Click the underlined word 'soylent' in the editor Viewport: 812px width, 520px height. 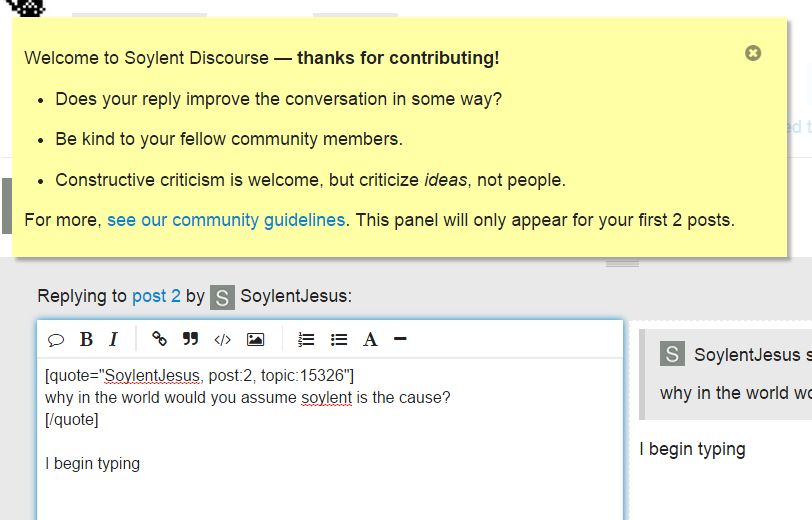pyautogui.click(x=326, y=398)
